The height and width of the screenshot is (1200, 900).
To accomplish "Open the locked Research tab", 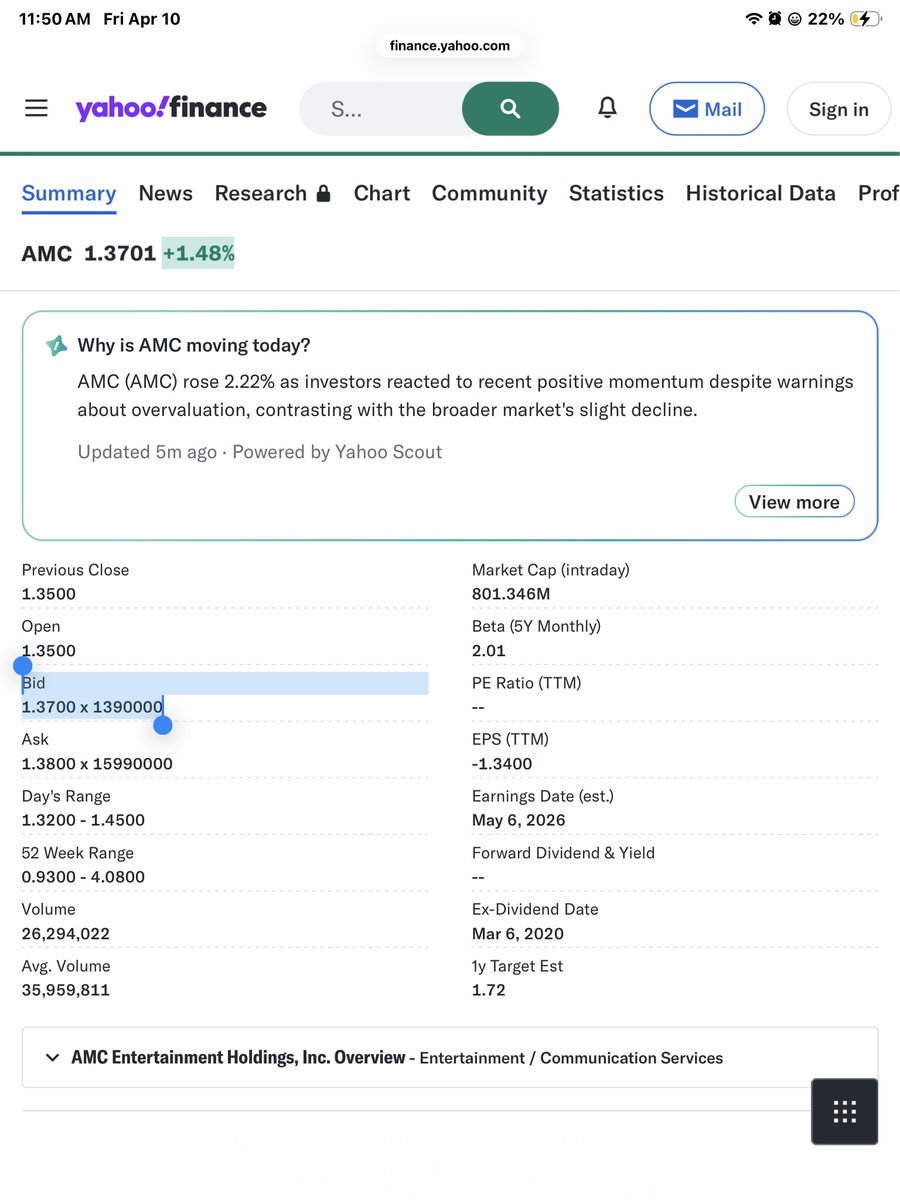I will [x=272, y=193].
